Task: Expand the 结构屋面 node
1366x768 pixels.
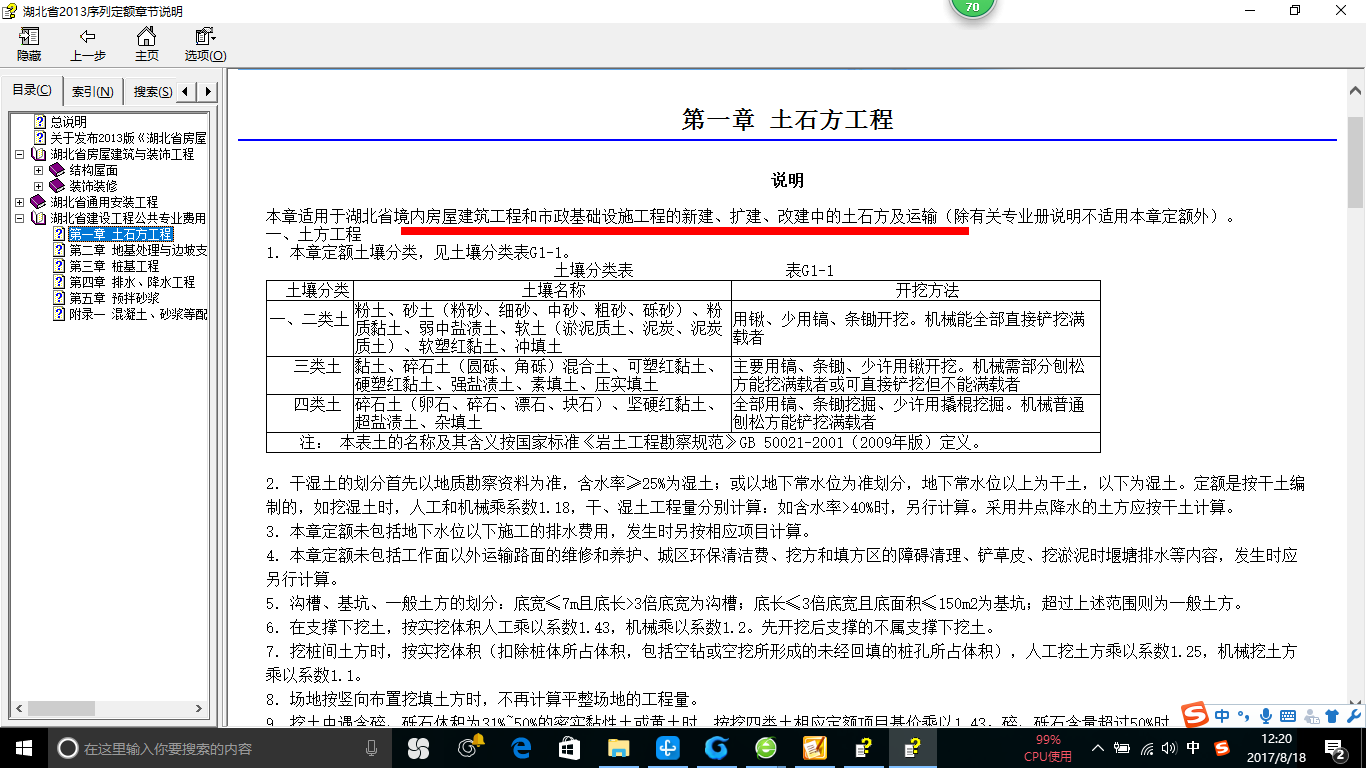Action: pos(39,171)
